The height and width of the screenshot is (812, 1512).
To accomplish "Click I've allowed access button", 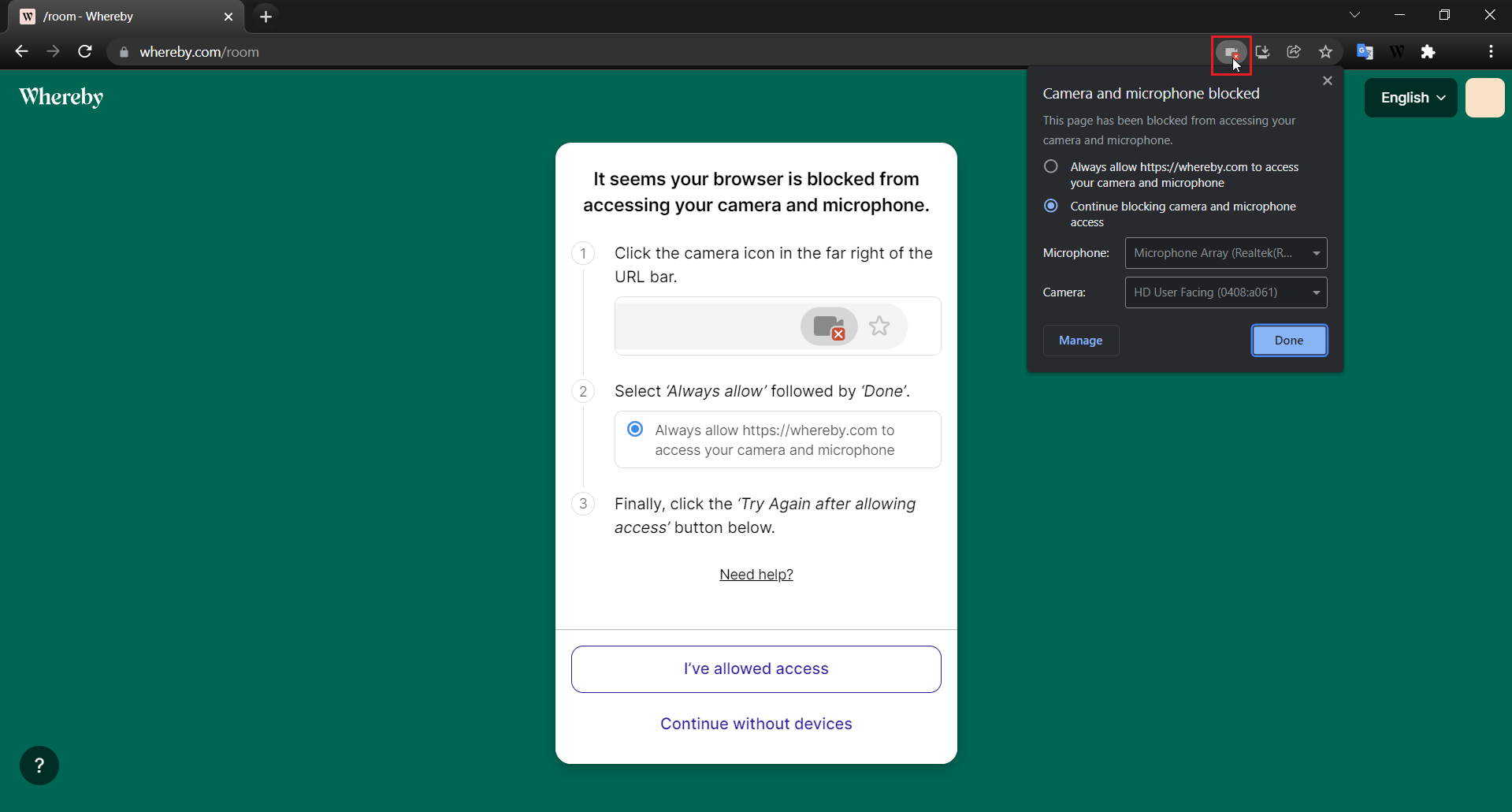I will (x=756, y=669).
